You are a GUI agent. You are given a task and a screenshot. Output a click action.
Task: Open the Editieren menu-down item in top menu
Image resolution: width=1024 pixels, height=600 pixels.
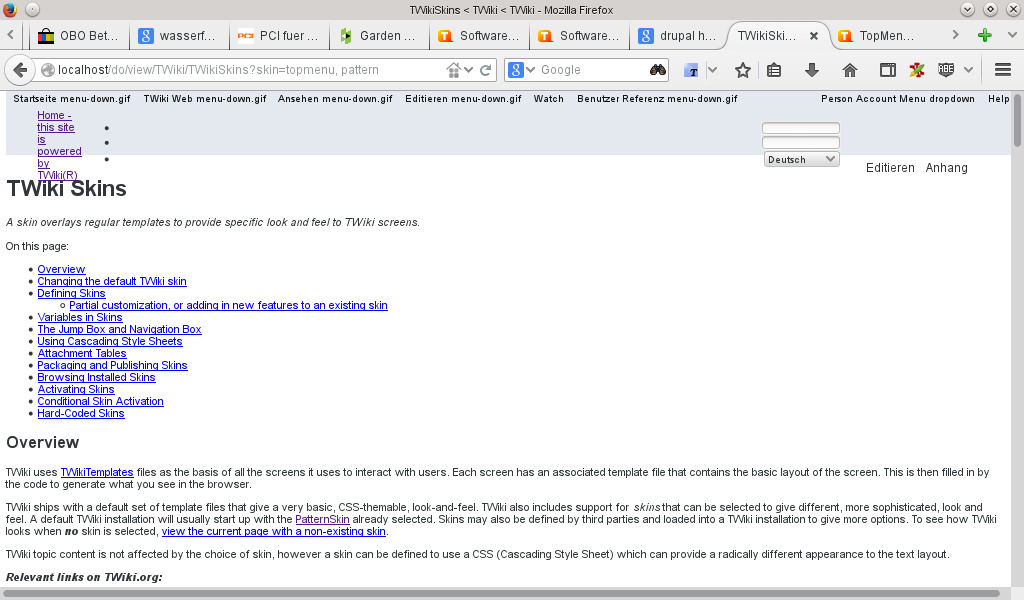[x=463, y=99]
